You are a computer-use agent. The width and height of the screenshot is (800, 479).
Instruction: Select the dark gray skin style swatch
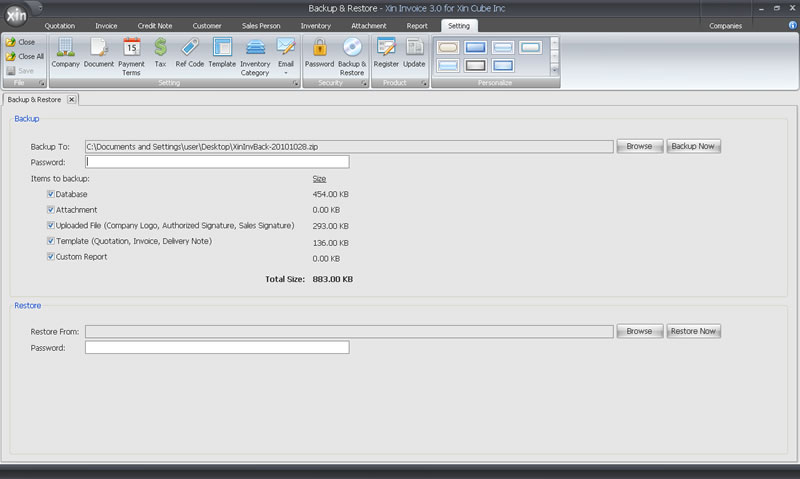point(476,65)
